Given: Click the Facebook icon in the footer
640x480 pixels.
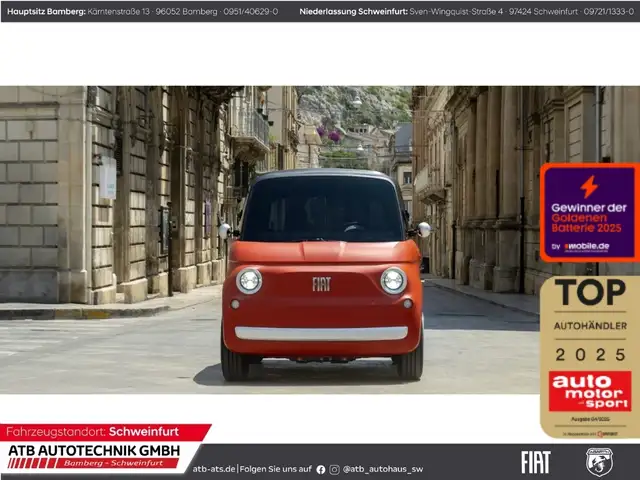Looking at the screenshot, I should pyautogui.click(x=321, y=469).
